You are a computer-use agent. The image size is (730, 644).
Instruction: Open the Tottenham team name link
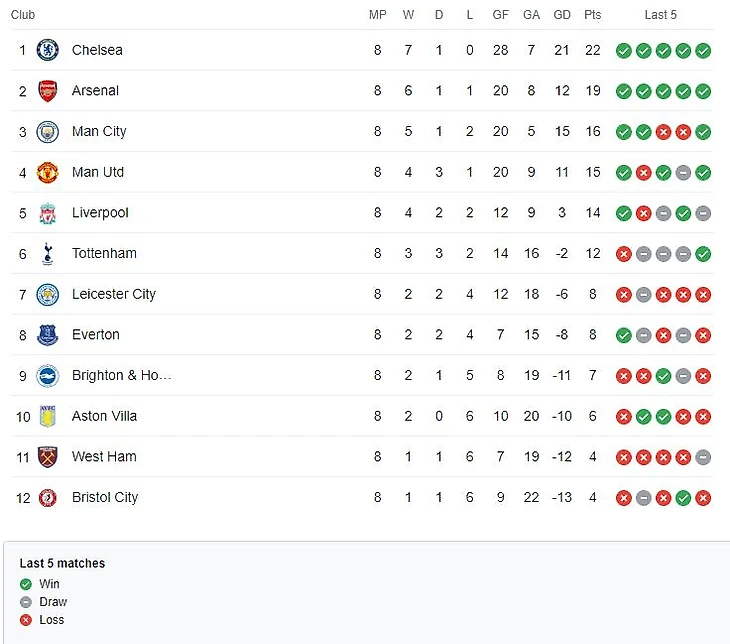(104, 254)
